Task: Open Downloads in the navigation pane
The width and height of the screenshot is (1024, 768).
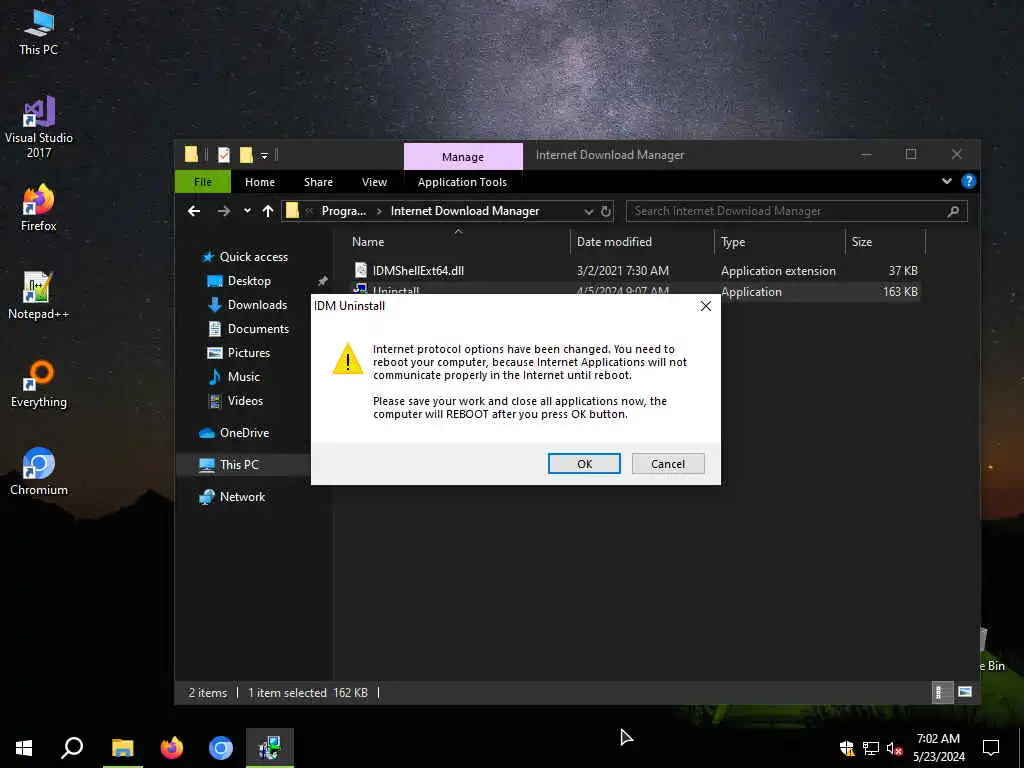Action: pos(257,305)
